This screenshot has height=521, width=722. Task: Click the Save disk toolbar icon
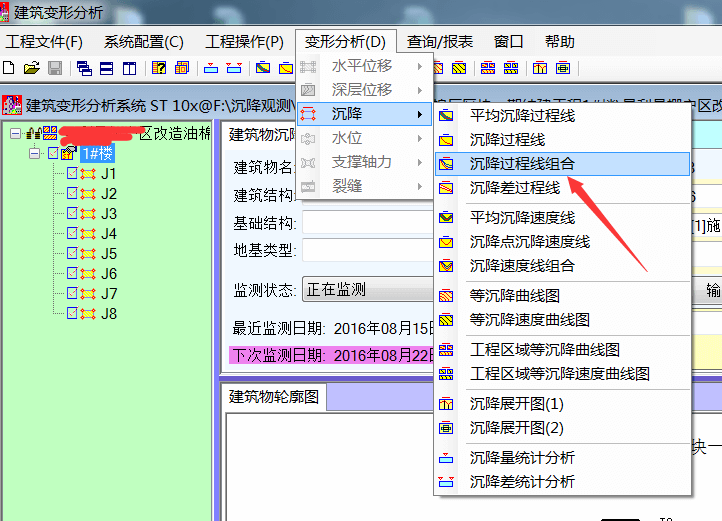pos(55,68)
